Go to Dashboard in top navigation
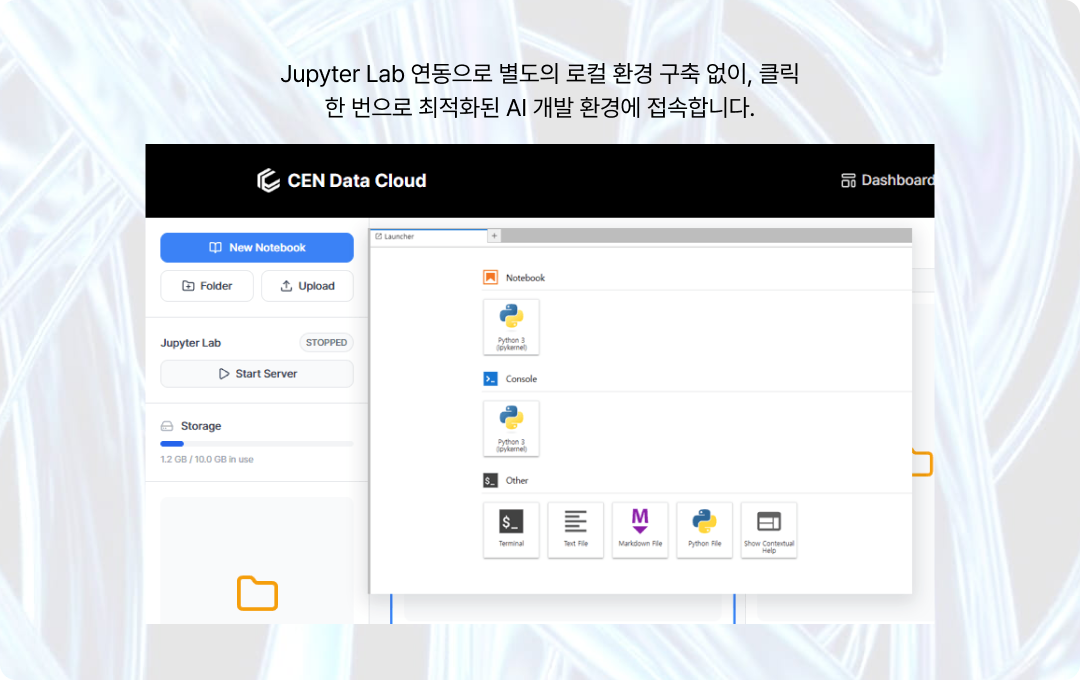 [x=887, y=181]
